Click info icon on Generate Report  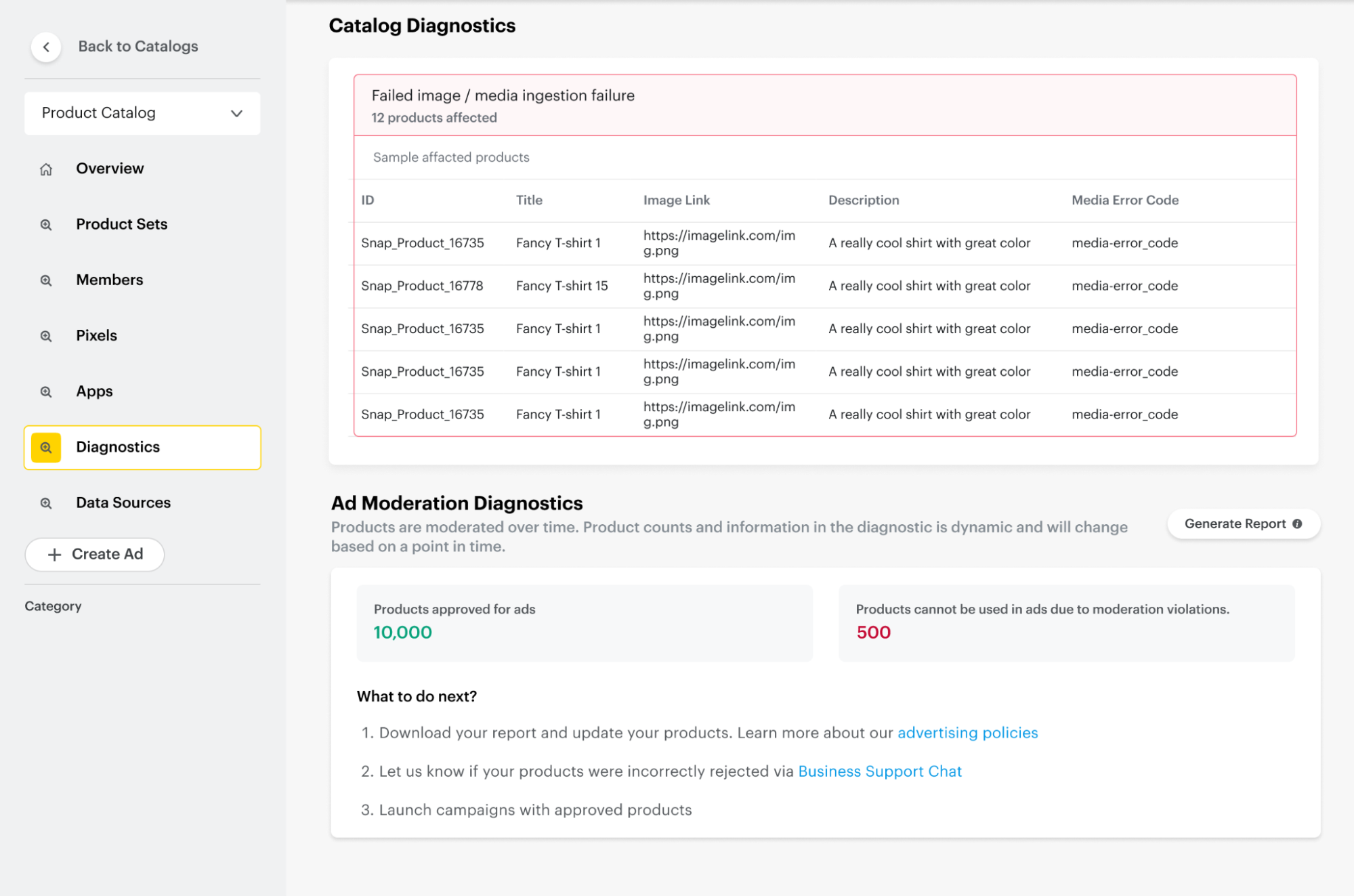[x=1297, y=524]
